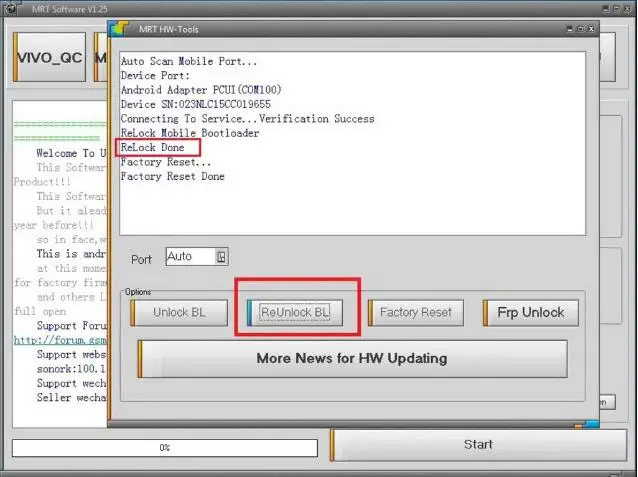
Task: Select 'Device Port:' log line
Action: [x=155, y=76]
